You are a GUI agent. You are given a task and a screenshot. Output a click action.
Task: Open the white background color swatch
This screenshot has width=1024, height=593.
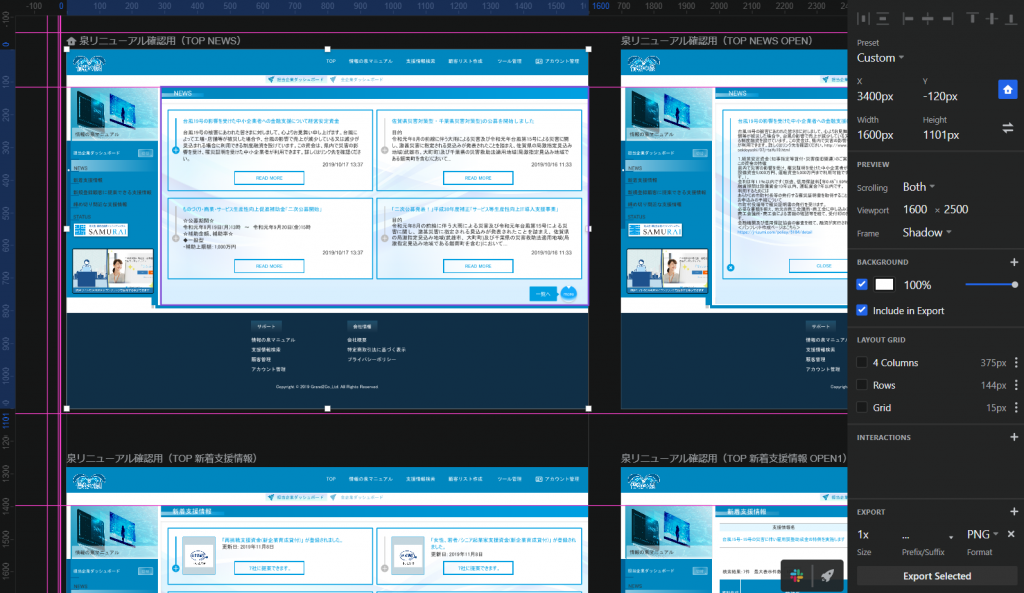click(884, 285)
